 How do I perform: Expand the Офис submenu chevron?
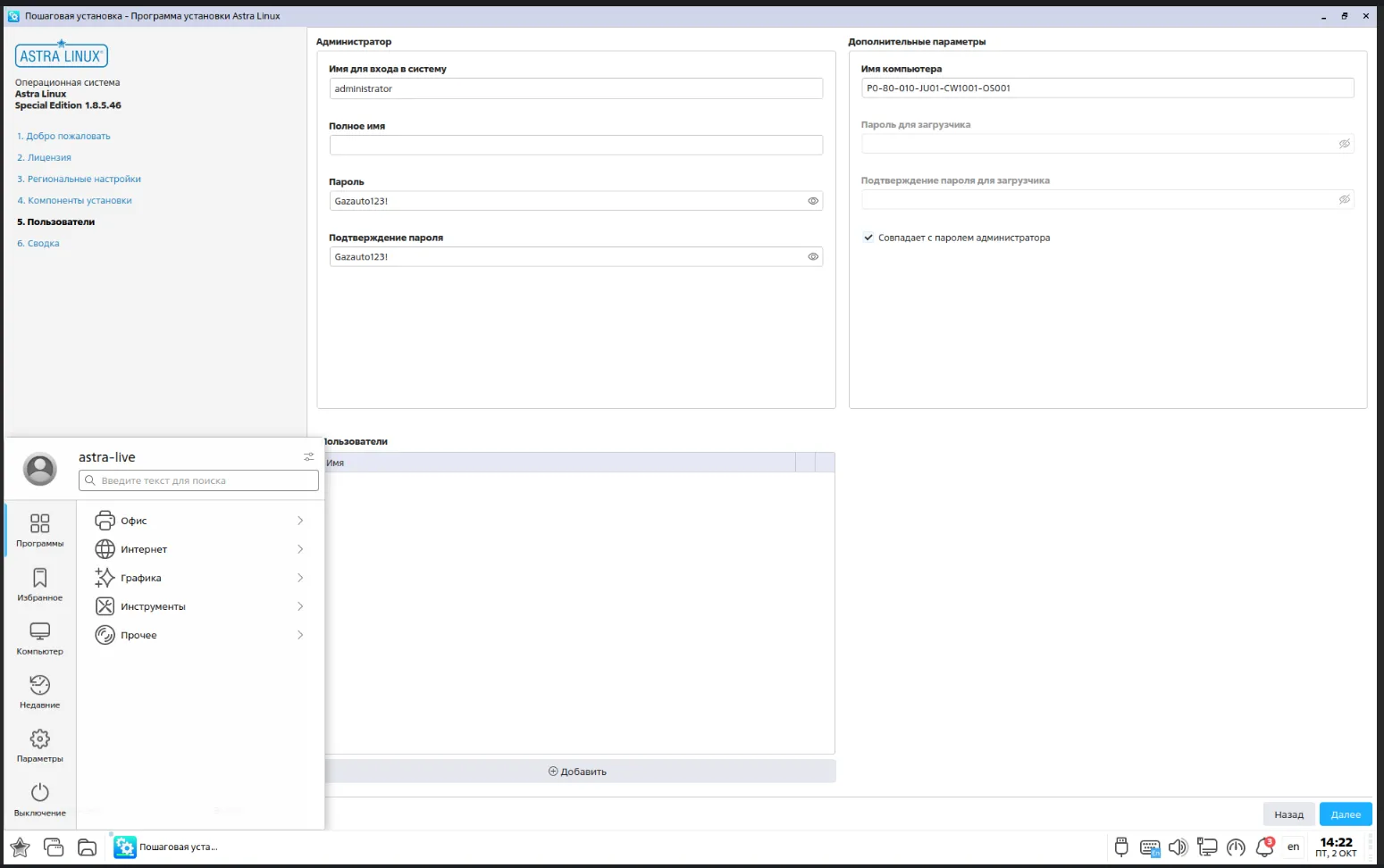point(300,521)
